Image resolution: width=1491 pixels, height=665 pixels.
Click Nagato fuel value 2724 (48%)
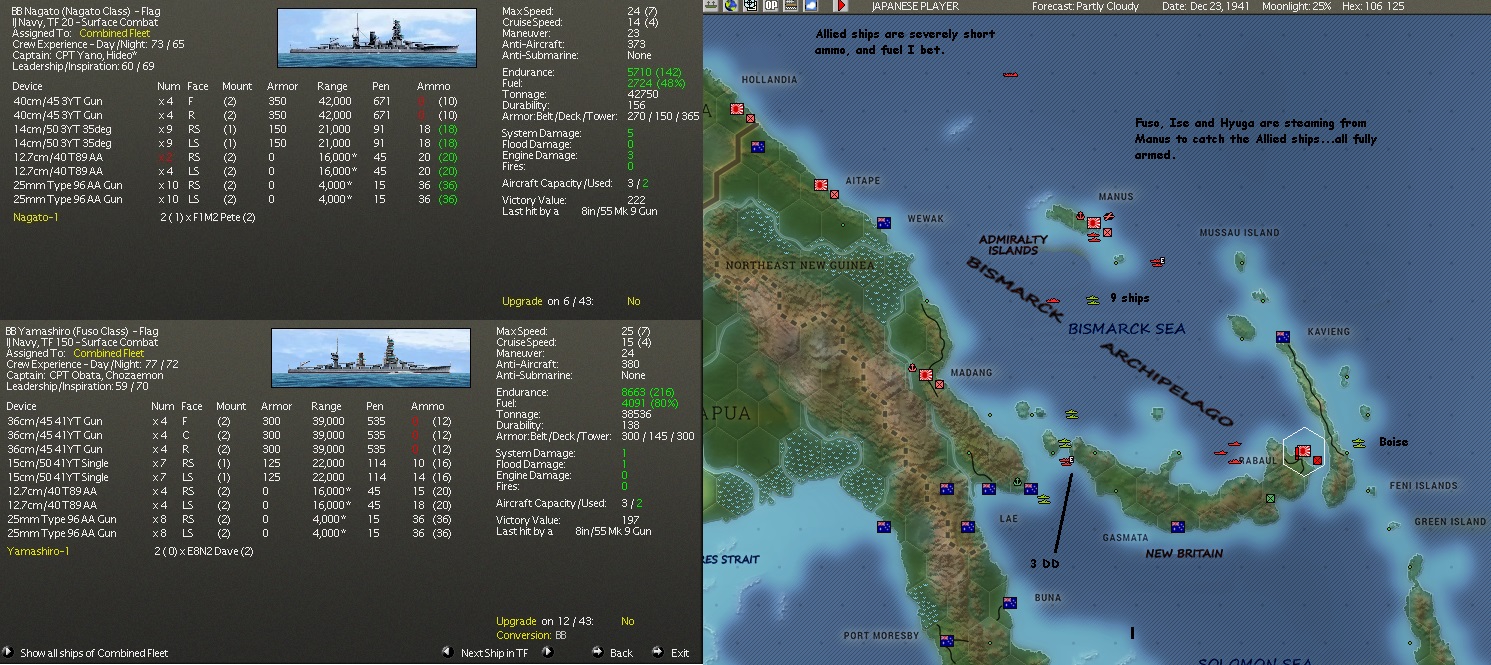pos(654,83)
